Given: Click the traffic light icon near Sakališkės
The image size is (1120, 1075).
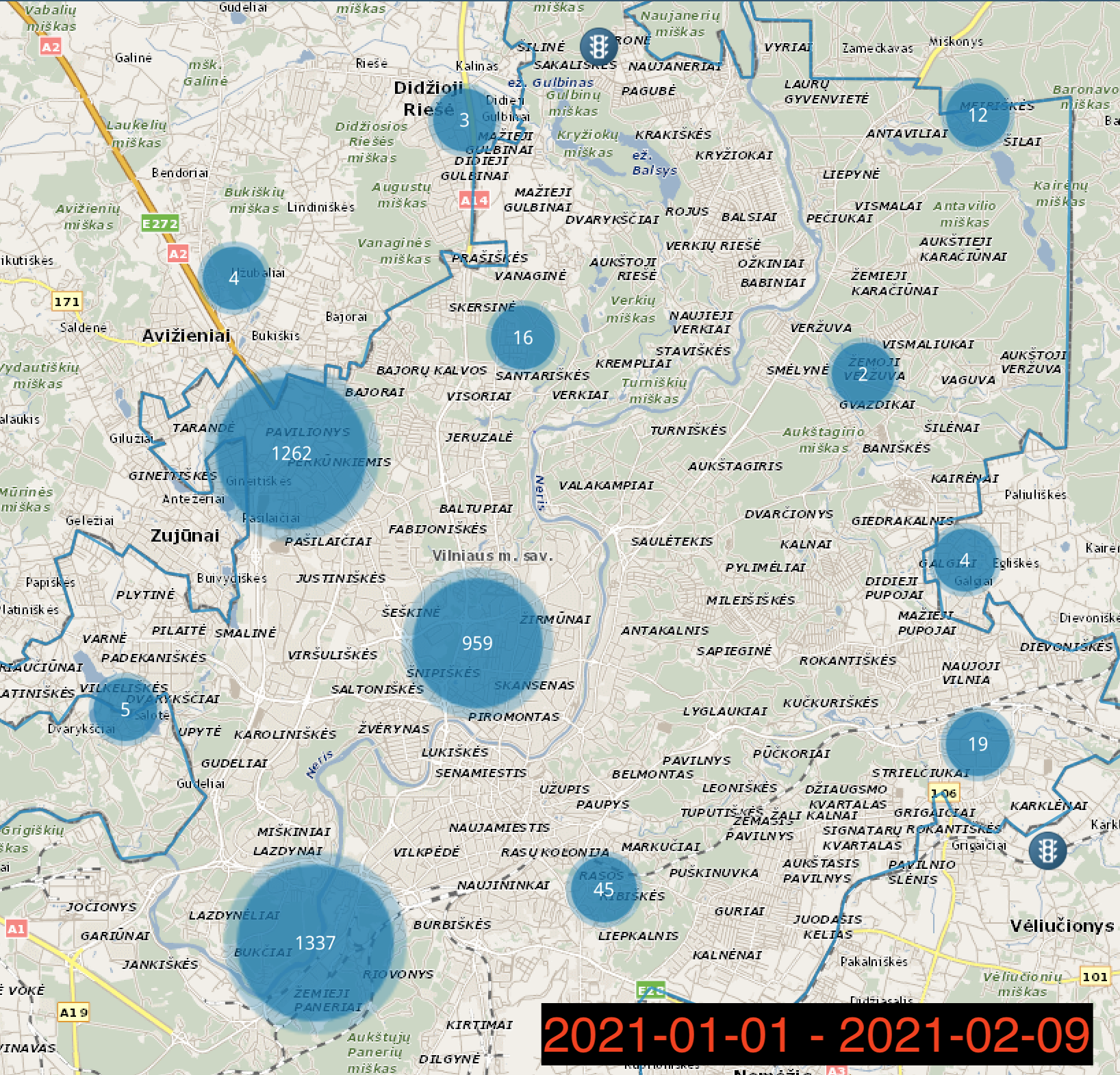Looking at the screenshot, I should click(x=598, y=46).
